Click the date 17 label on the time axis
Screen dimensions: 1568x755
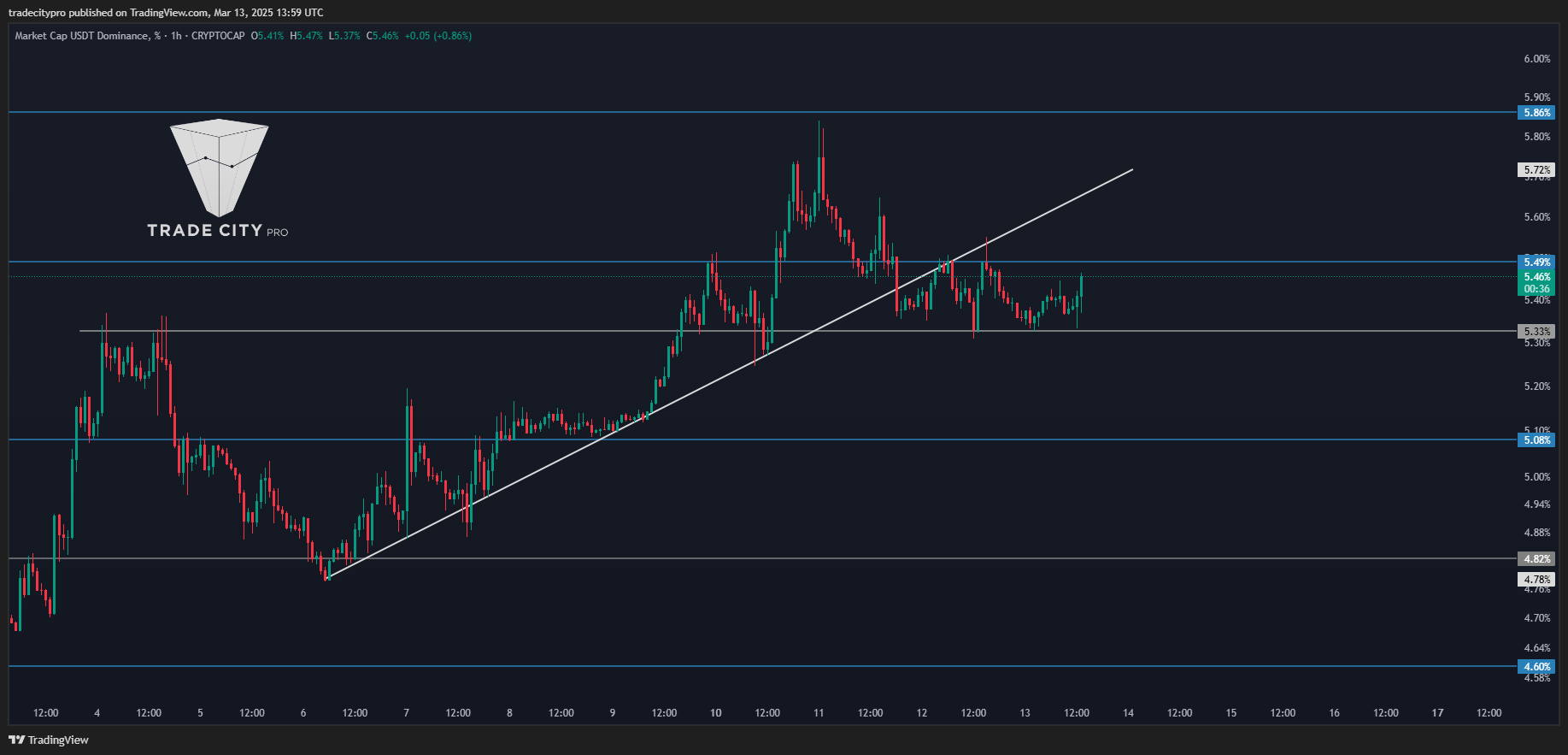tap(1437, 713)
